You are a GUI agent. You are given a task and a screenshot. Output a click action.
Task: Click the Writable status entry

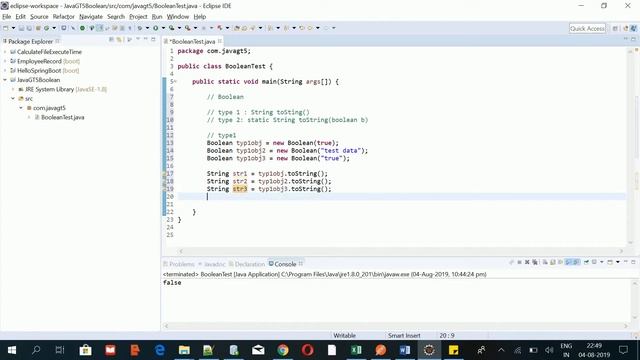(x=344, y=336)
